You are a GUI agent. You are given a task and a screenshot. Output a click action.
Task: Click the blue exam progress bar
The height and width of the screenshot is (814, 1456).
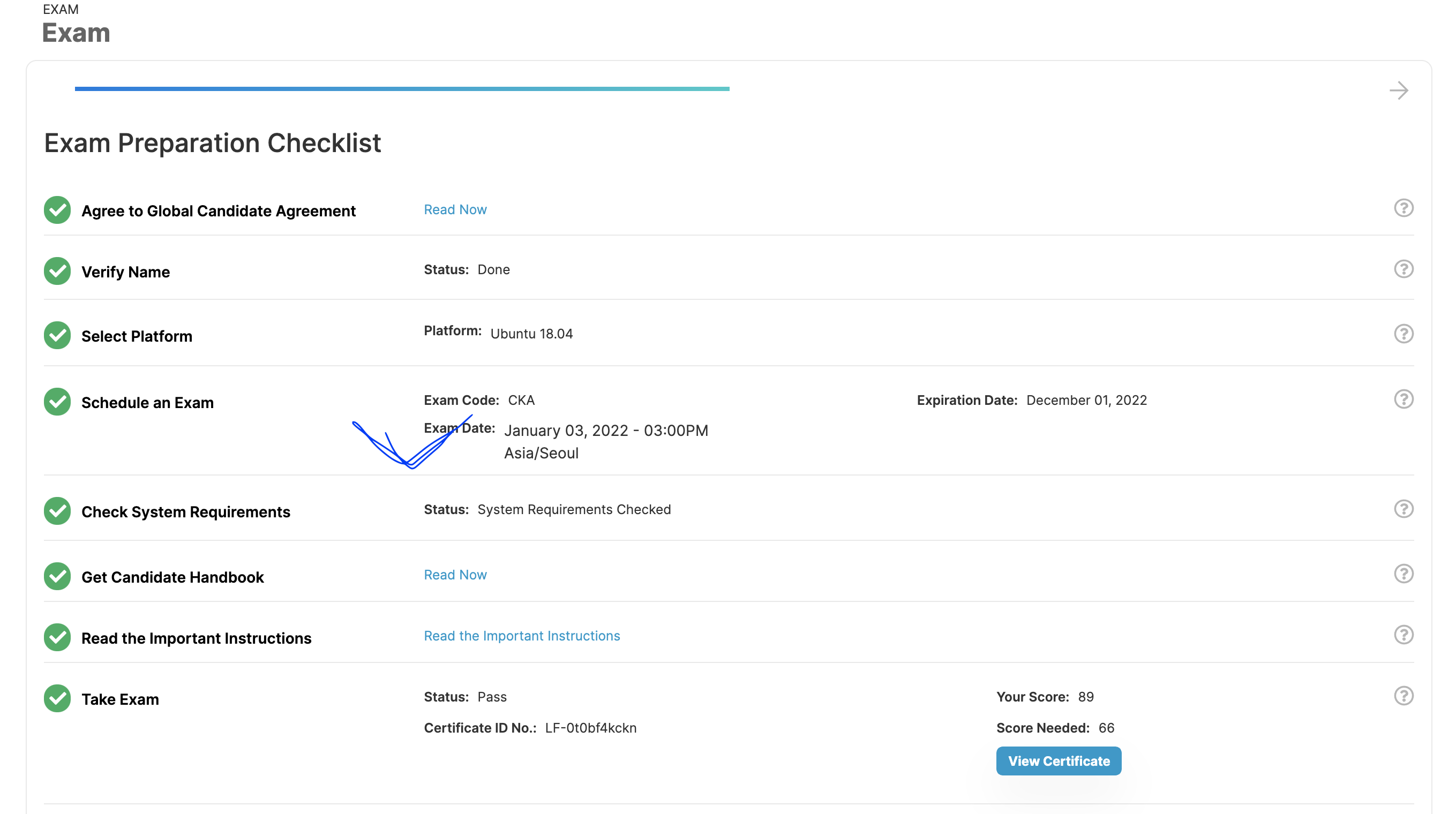(402, 89)
